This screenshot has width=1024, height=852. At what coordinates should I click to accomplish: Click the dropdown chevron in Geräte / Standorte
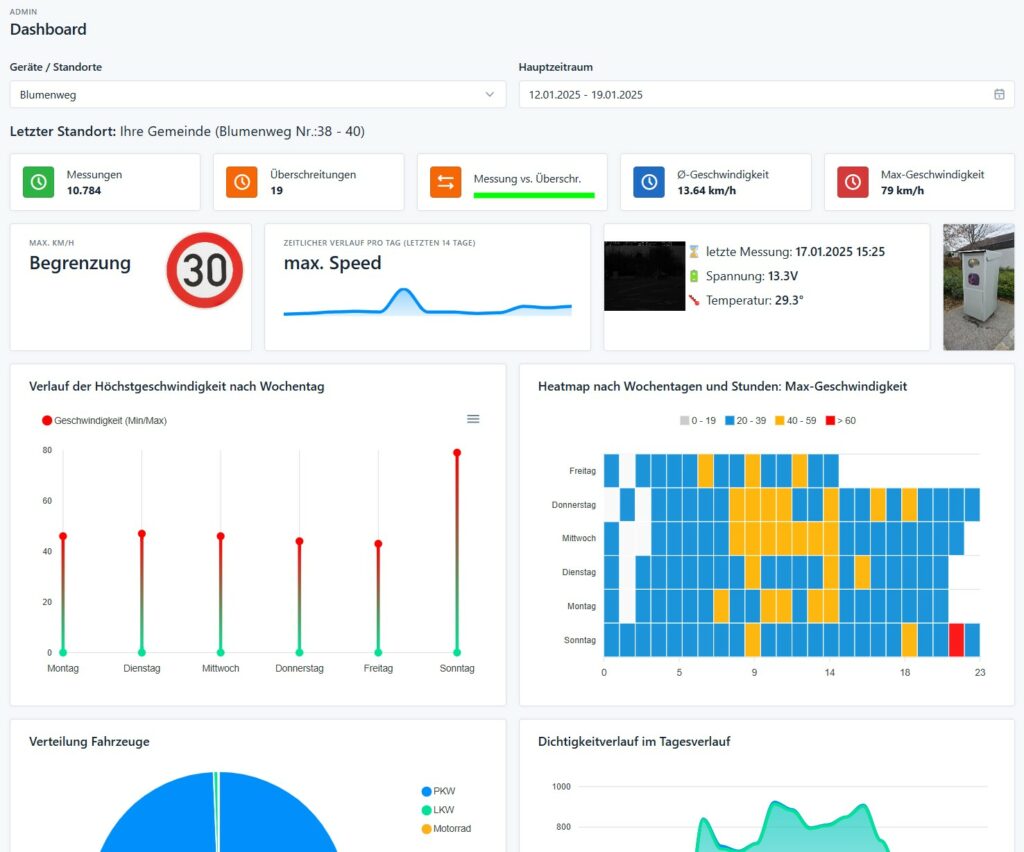(490, 95)
